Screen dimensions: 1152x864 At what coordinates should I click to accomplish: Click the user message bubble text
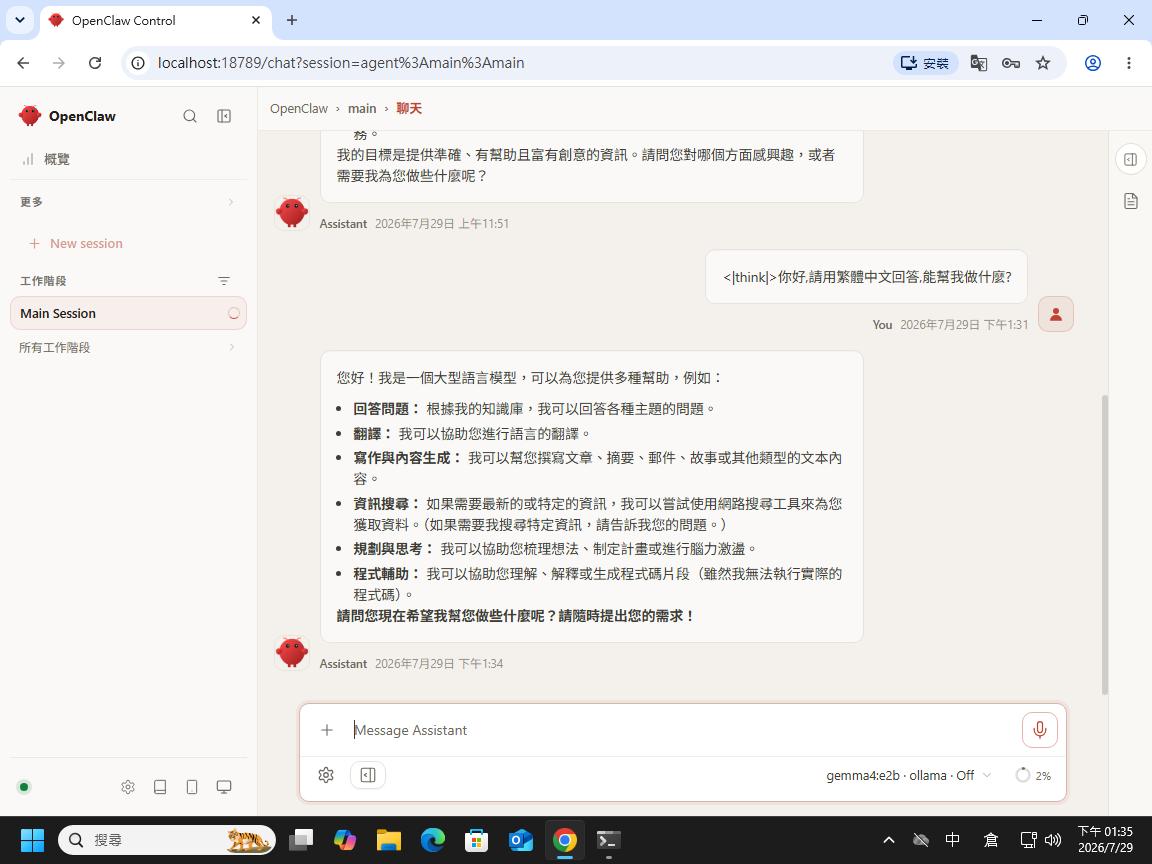(867, 277)
